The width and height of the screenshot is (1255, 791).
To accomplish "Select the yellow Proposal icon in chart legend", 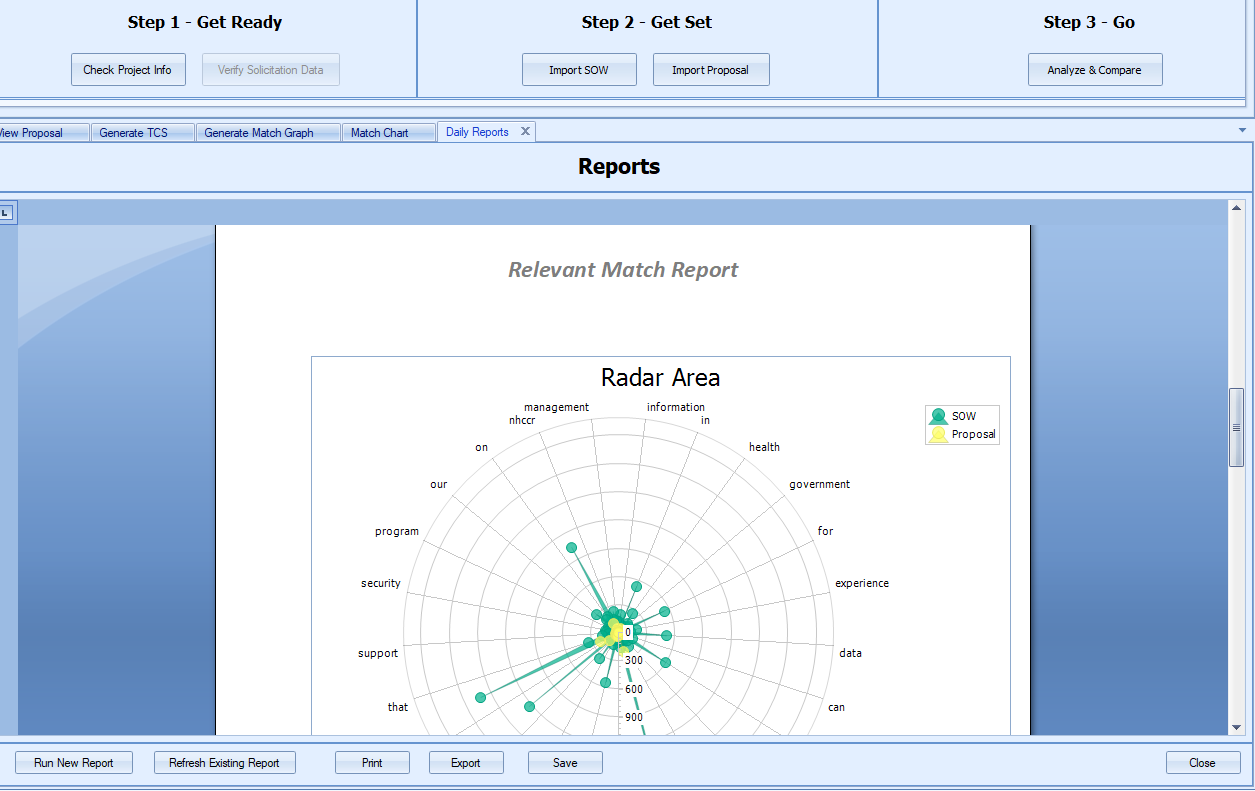I will coord(937,432).
